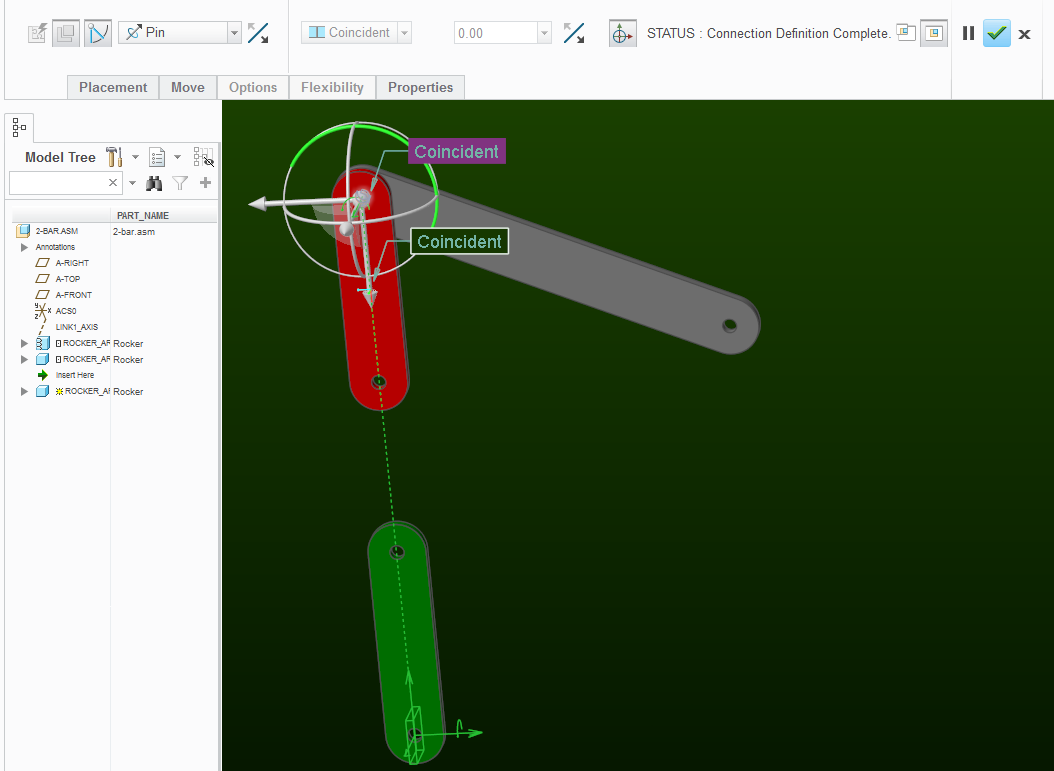Screen dimensions: 1054x771
Task: Click the star-marked ROCKER component row
Action: pos(87,391)
